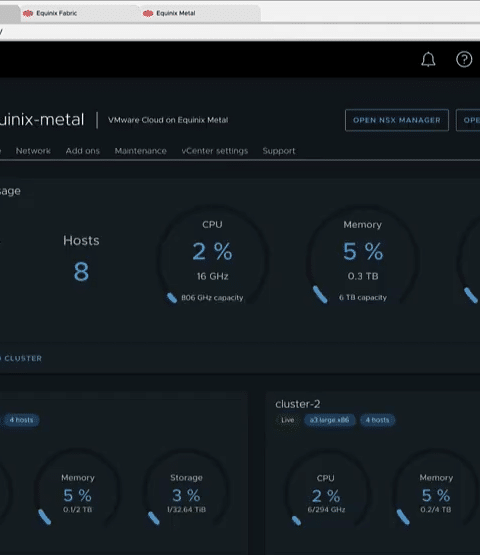Open the Network tab
The image size is (480, 555).
point(33,151)
